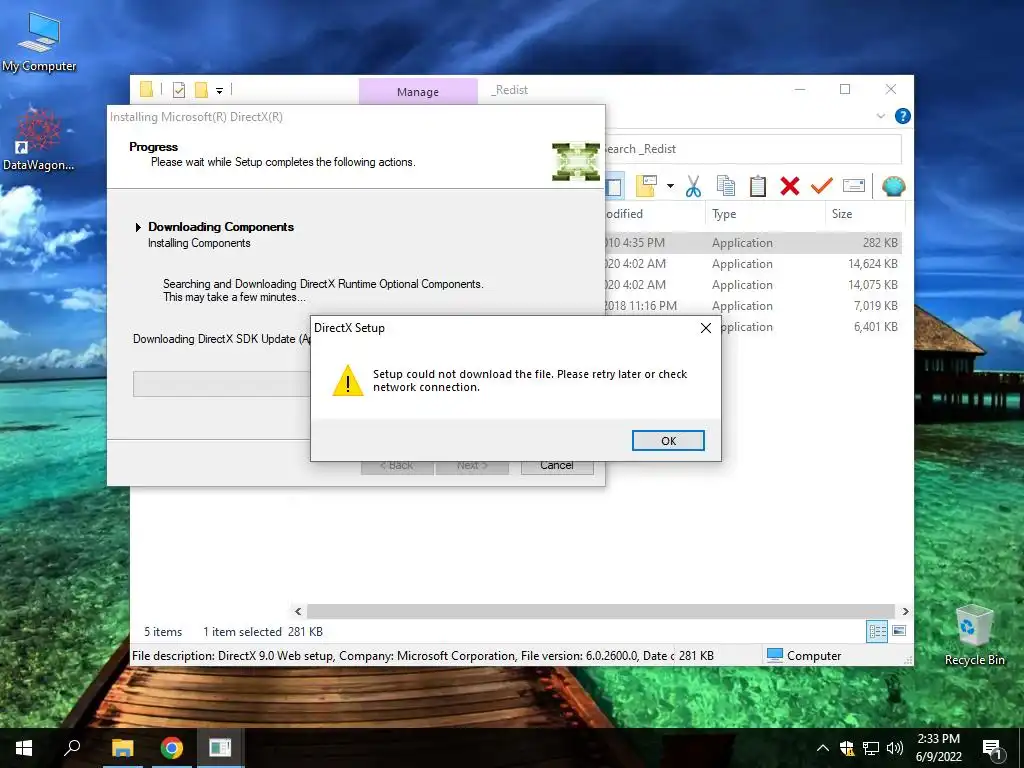The width and height of the screenshot is (1024, 768).
Task: Select the file sized 14,624 KB
Action: coord(752,264)
